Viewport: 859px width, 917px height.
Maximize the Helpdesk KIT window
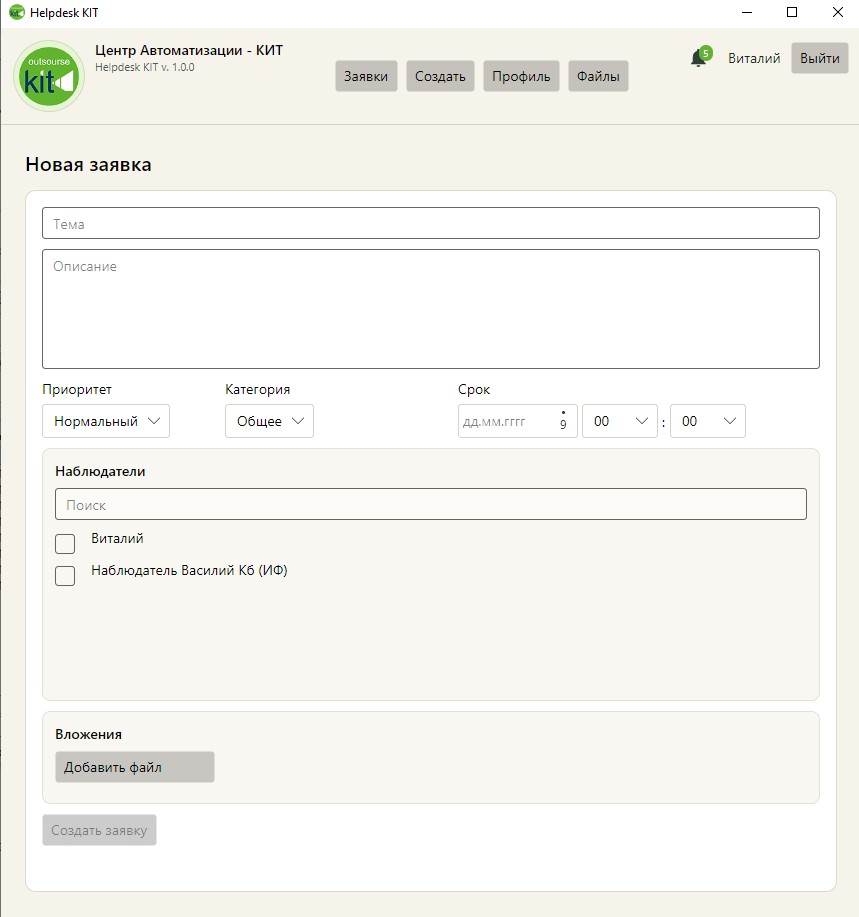coord(792,12)
